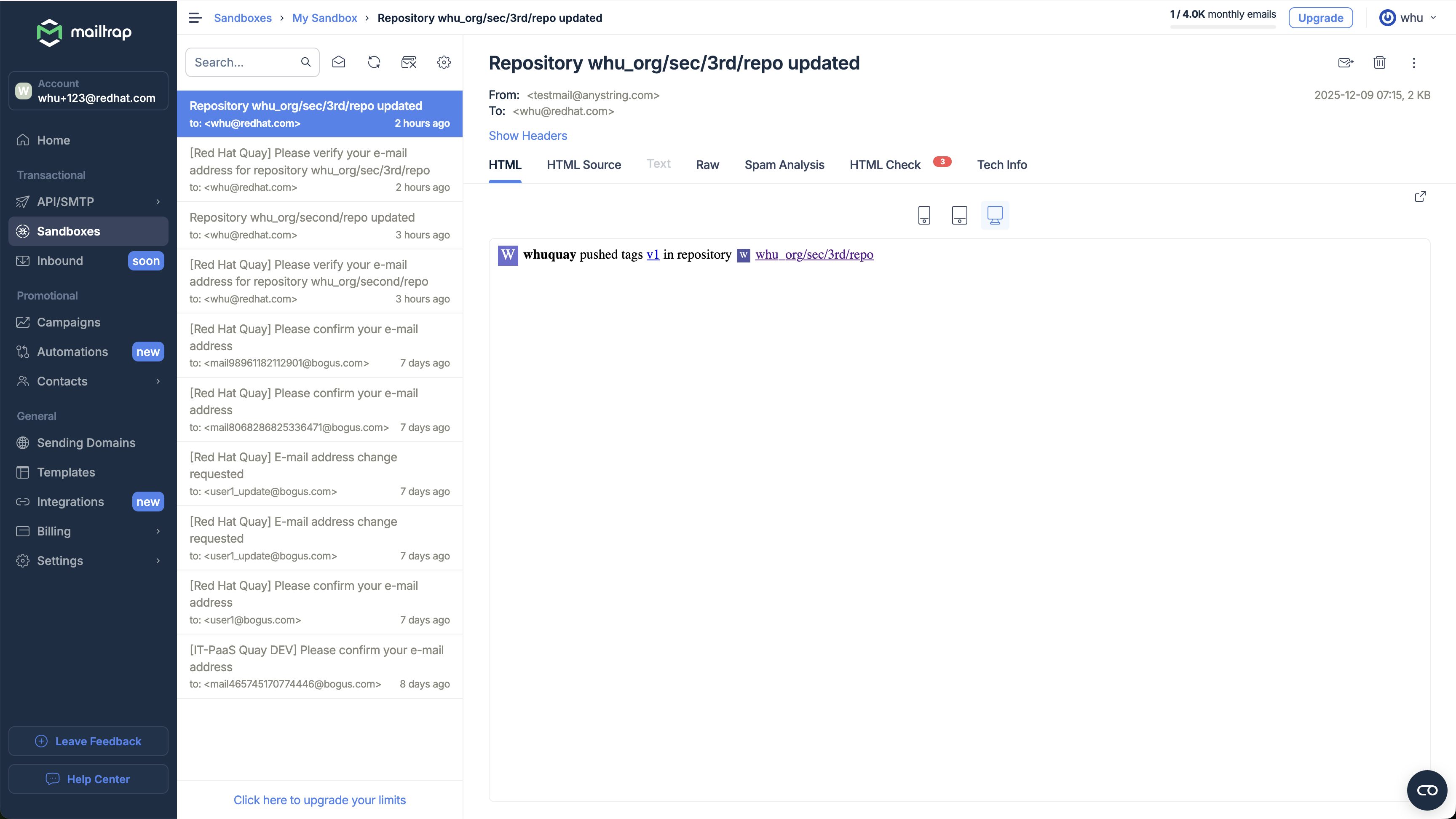
Task: Click the refresh inbox icon
Action: pos(374,62)
